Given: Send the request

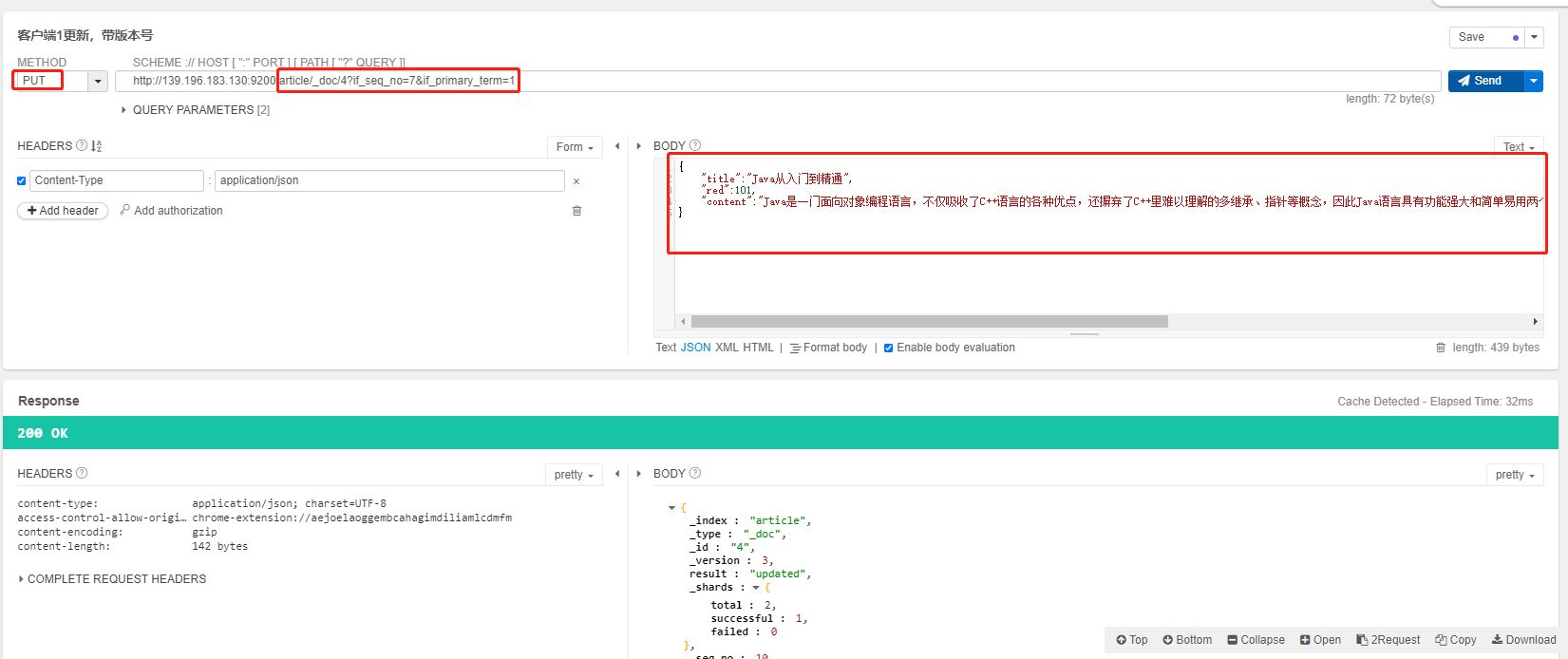Looking at the screenshot, I should pos(1485,81).
